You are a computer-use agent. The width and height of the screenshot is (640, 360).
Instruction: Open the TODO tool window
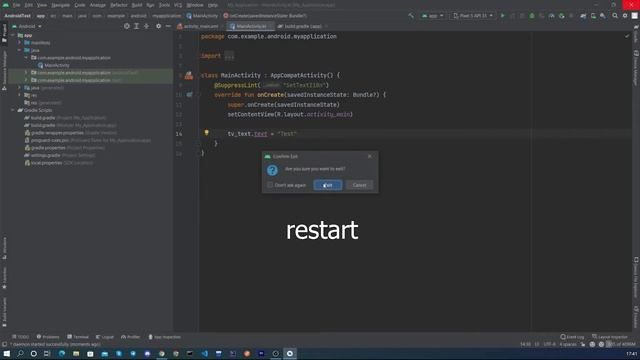point(20,337)
